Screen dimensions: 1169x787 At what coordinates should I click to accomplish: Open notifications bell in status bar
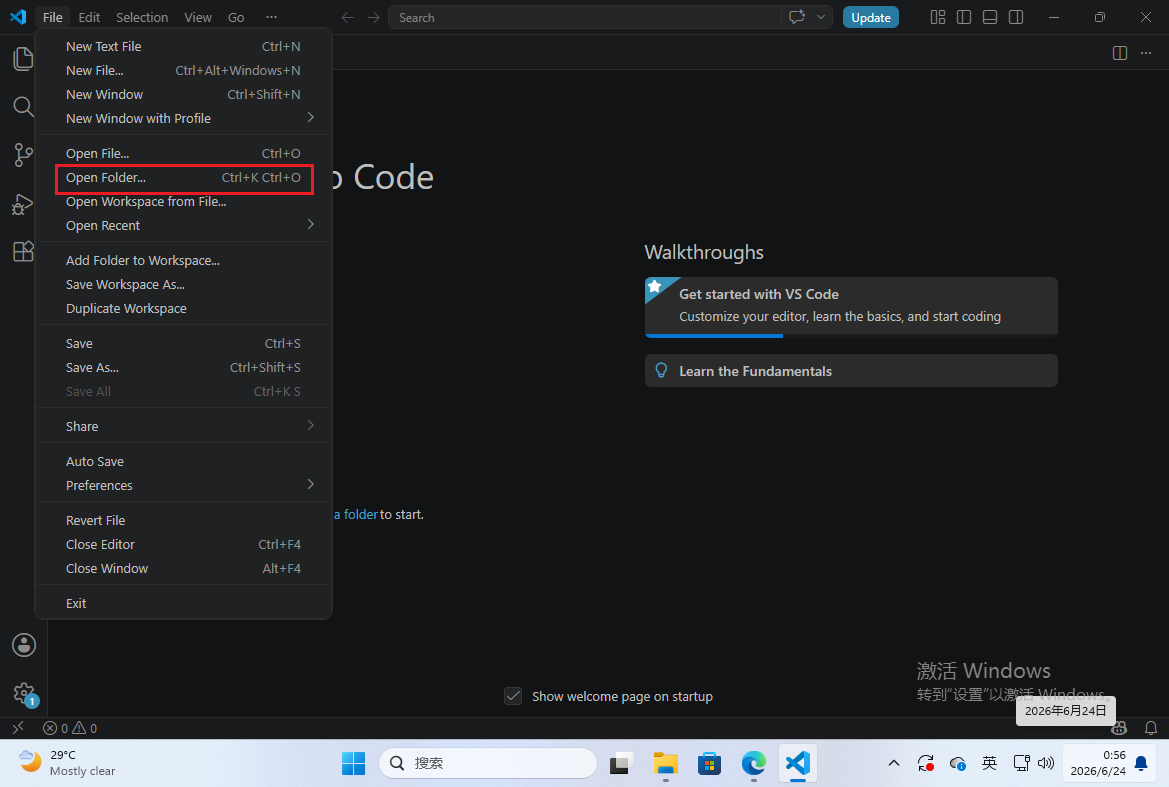[1151, 728]
